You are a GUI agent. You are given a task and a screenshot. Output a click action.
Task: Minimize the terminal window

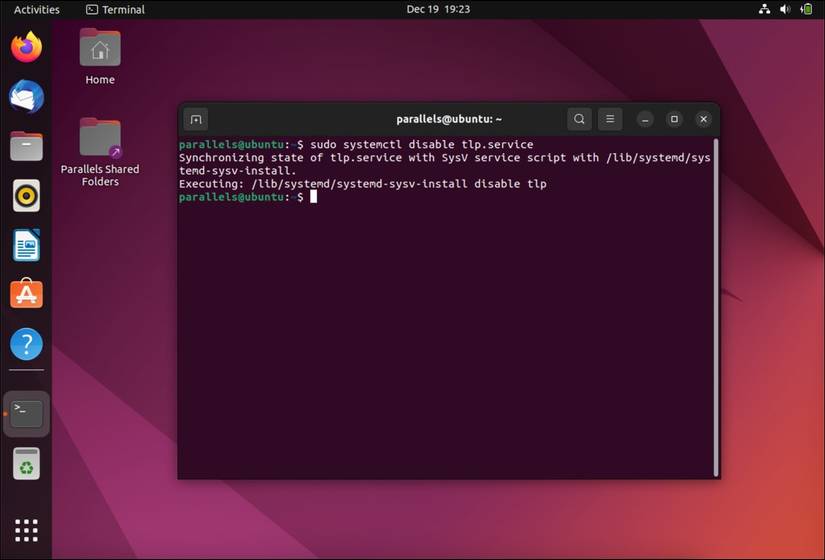645,119
